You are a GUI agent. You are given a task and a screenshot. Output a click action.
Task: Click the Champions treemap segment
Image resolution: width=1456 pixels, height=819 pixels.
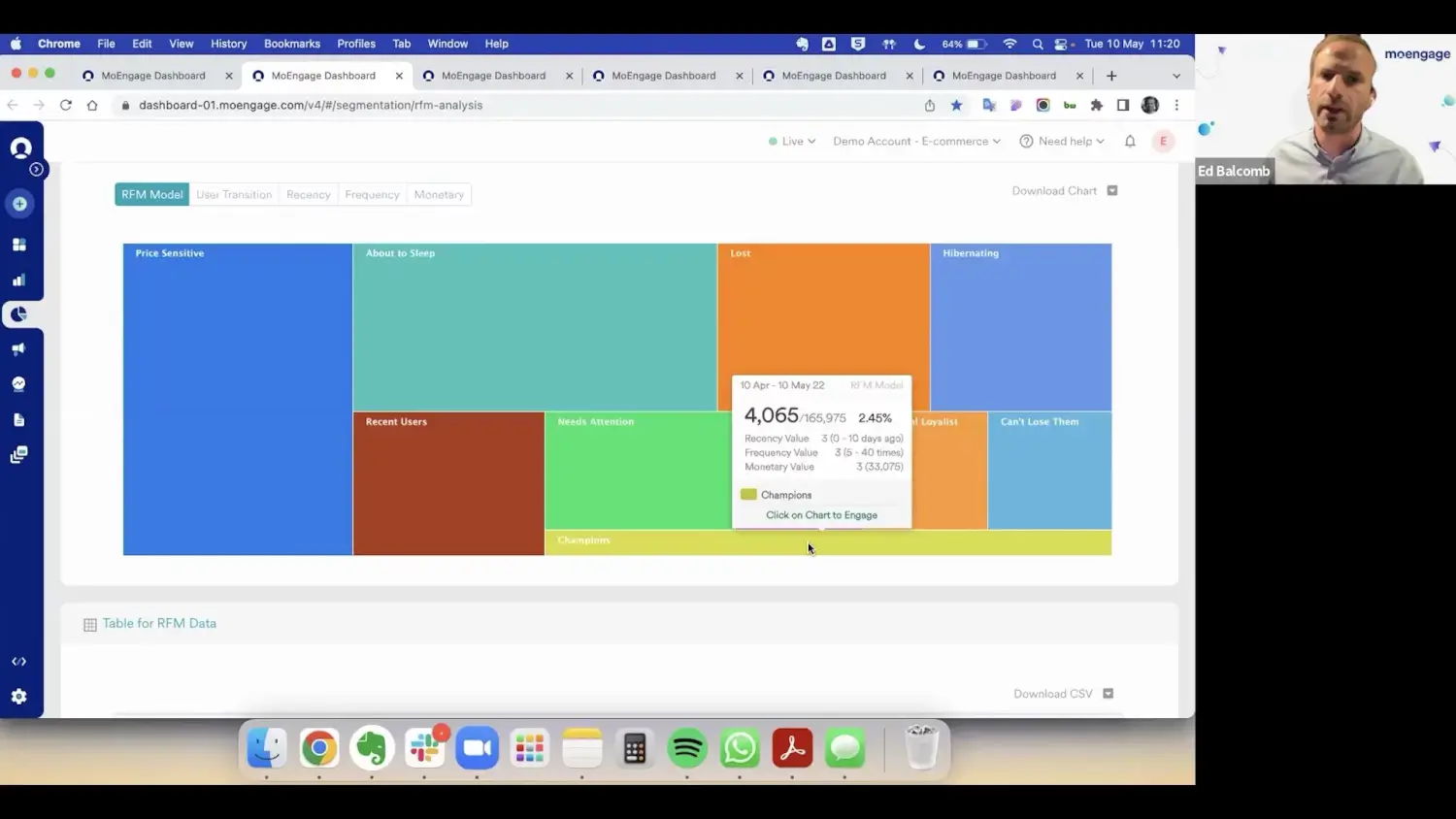(828, 543)
